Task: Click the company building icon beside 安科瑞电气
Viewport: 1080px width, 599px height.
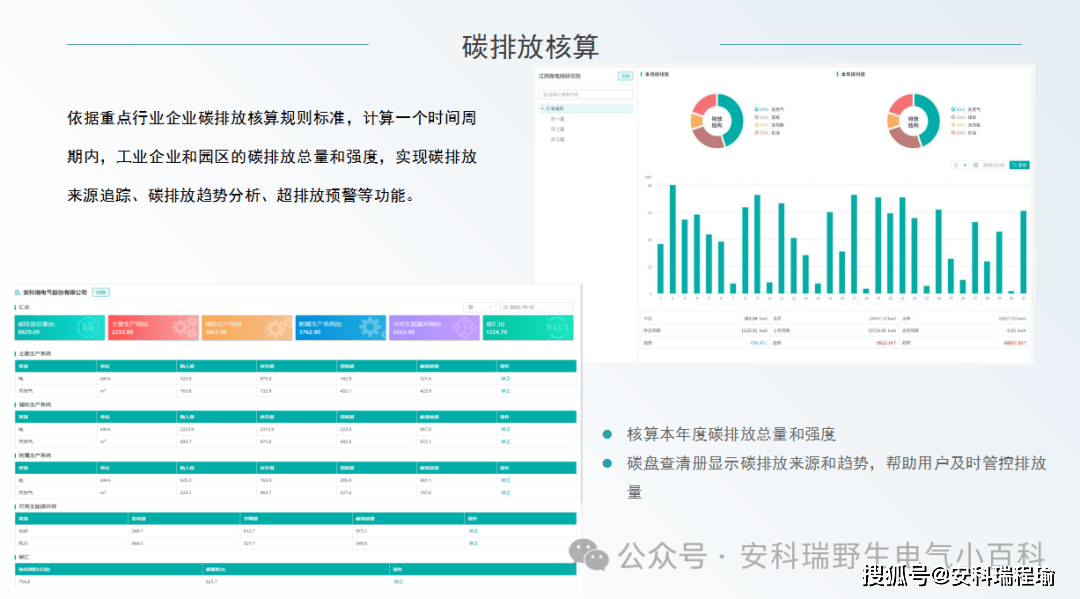Action: (18, 293)
